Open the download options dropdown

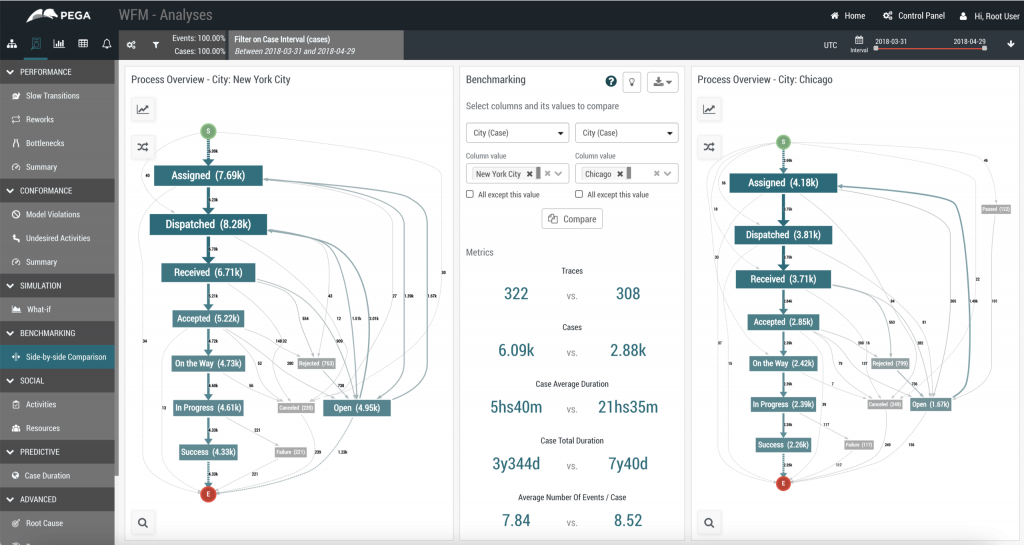click(663, 82)
